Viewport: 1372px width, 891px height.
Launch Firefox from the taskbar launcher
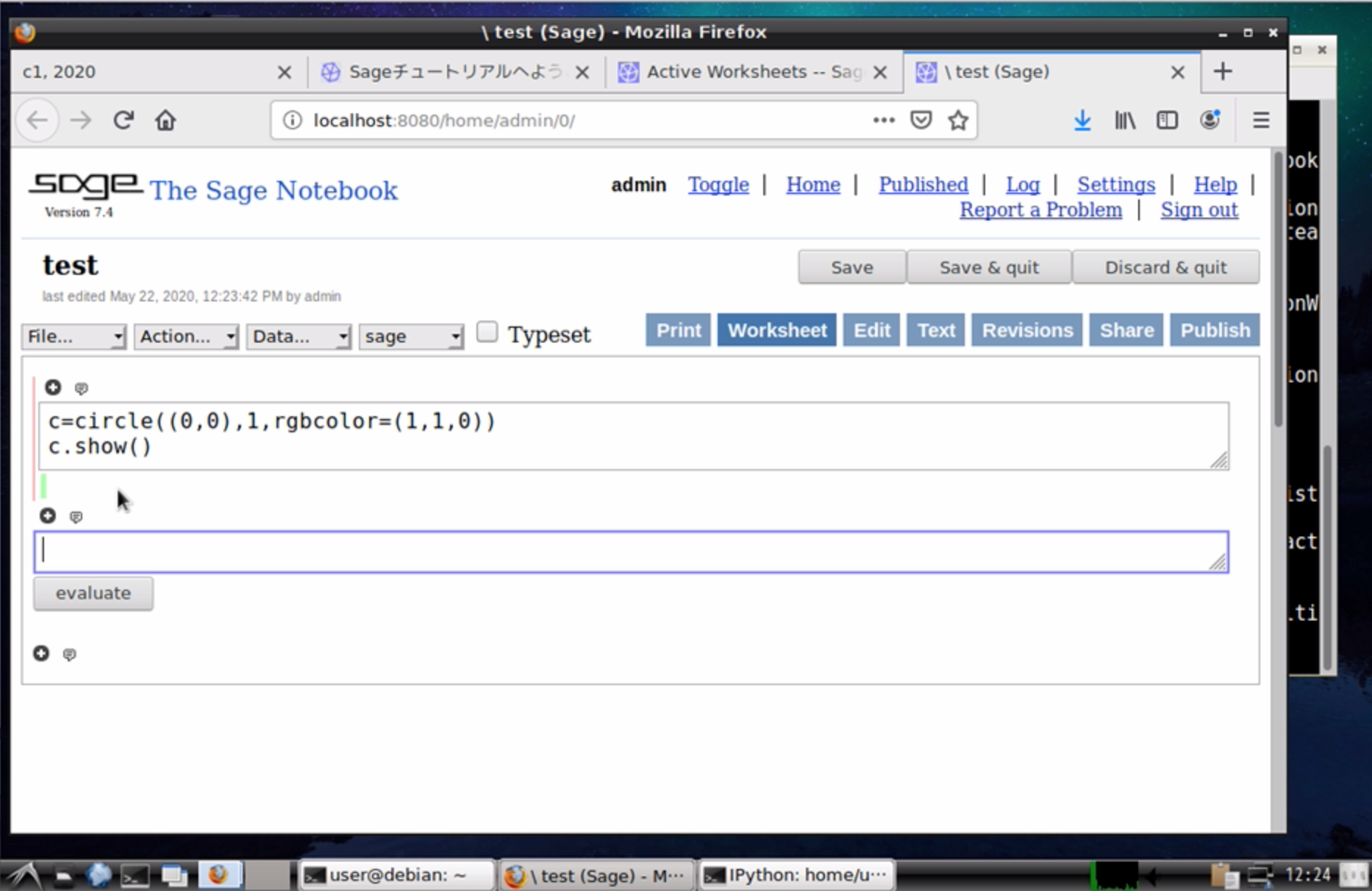[218, 875]
